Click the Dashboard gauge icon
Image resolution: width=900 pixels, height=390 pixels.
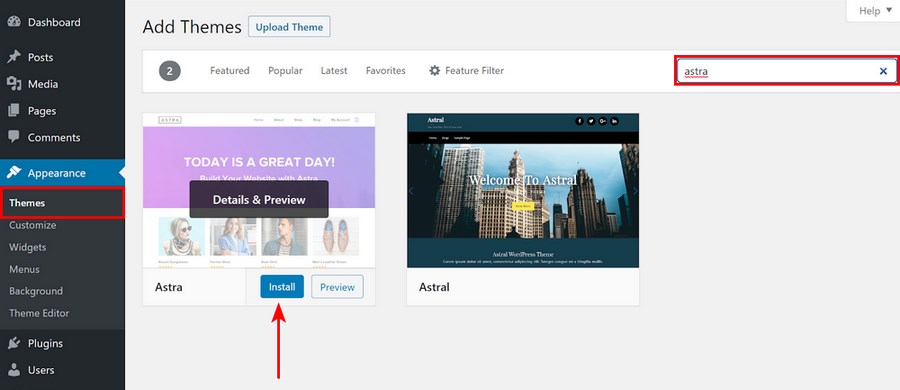(14, 22)
